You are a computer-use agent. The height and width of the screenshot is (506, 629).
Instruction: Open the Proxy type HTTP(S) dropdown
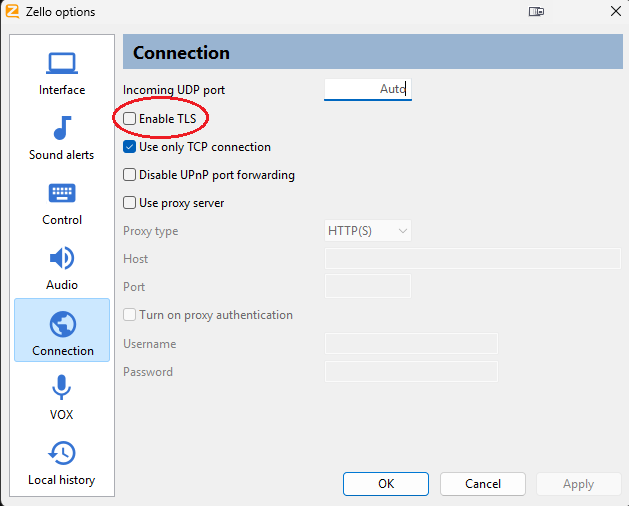(x=368, y=231)
